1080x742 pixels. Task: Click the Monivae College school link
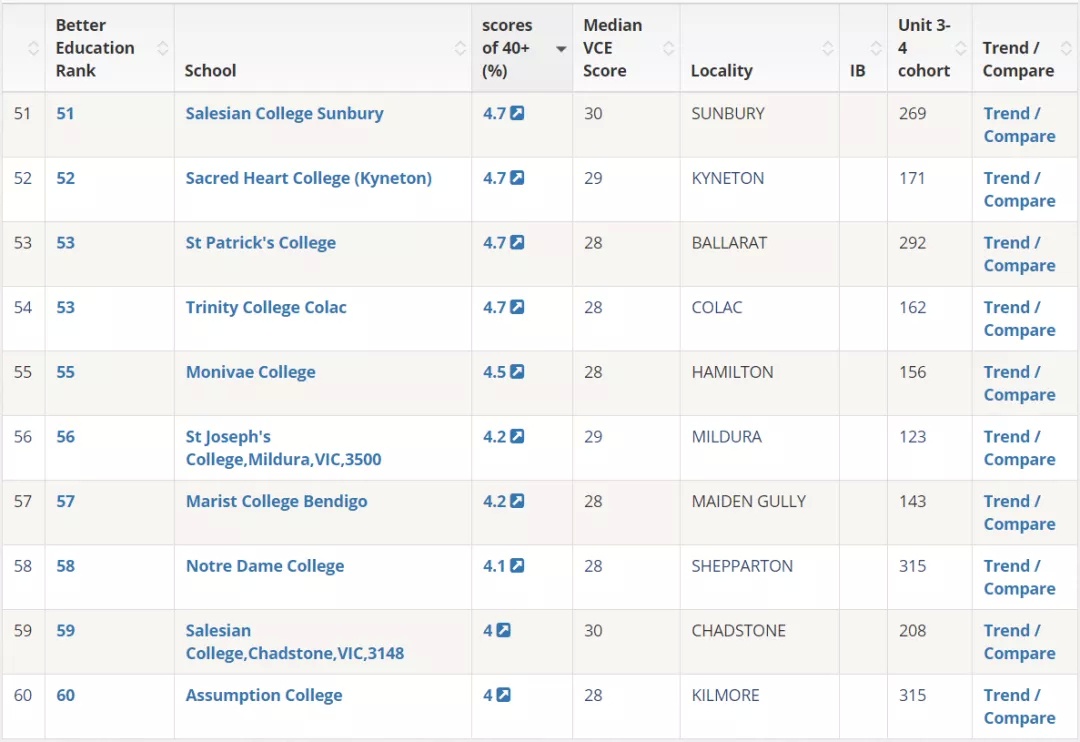coord(251,373)
